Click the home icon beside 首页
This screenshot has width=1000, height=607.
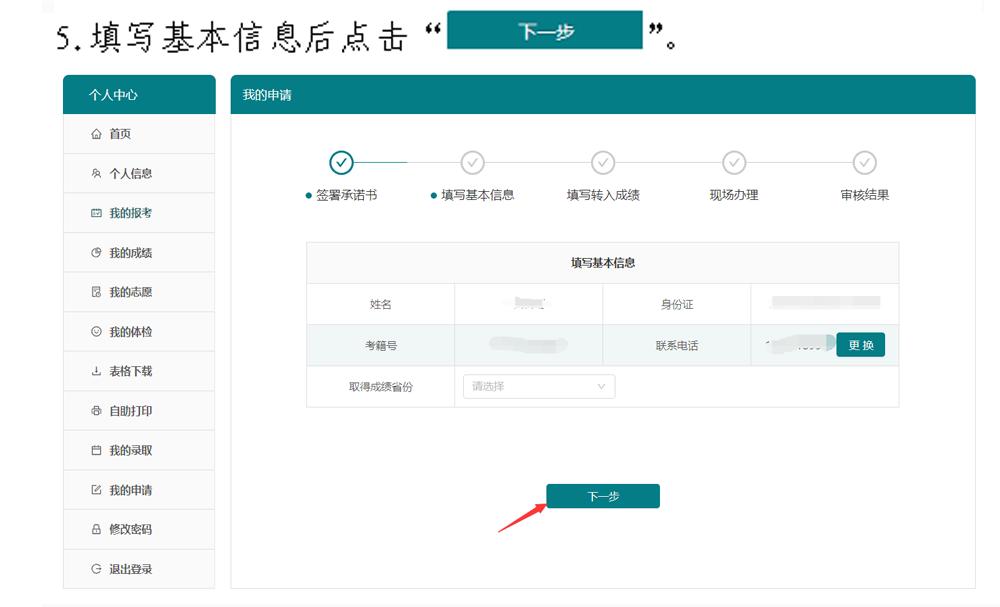[x=96, y=134]
